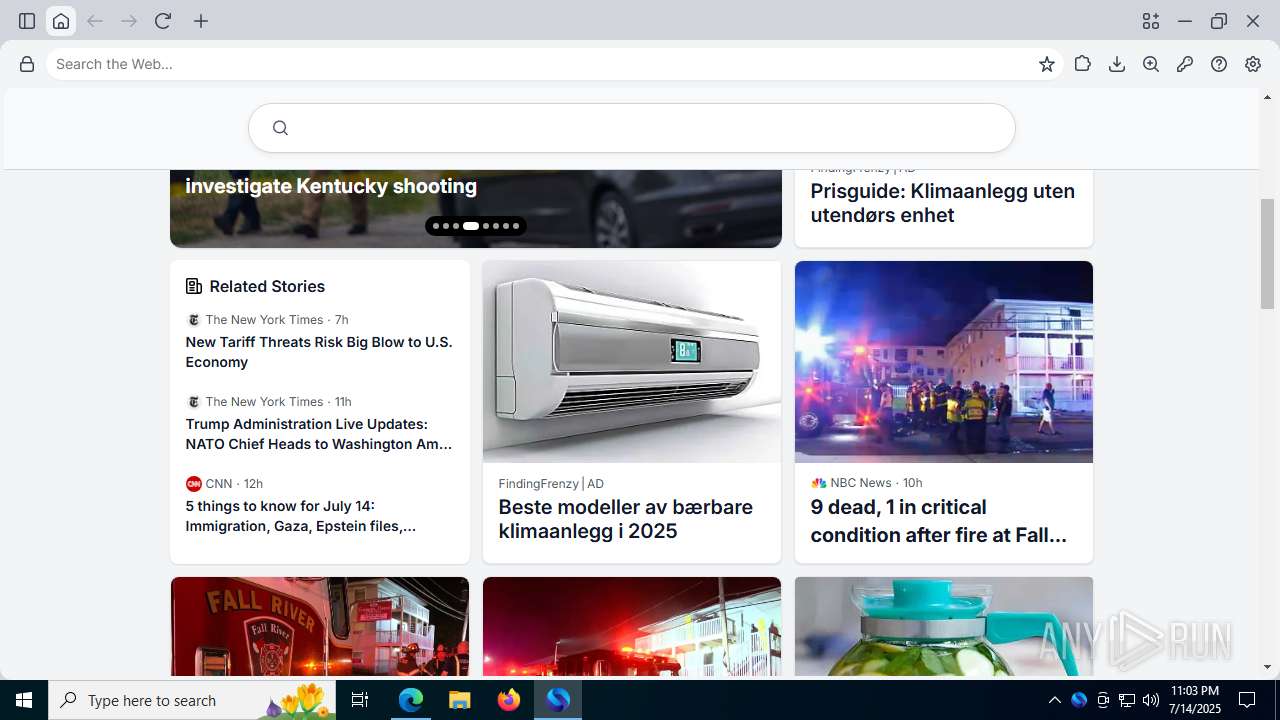
Task: Open the downloads icon
Action: pos(1117,64)
